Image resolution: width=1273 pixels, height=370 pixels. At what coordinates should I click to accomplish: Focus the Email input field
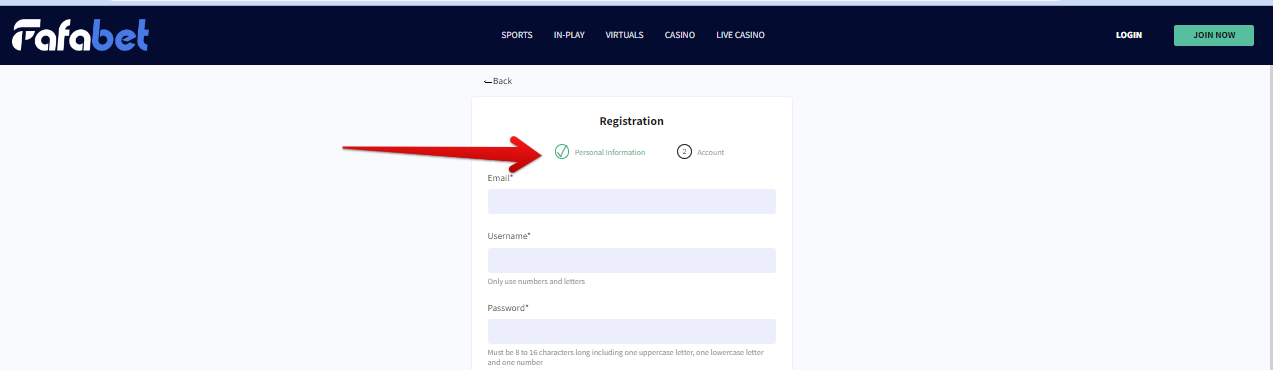(632, 201)
